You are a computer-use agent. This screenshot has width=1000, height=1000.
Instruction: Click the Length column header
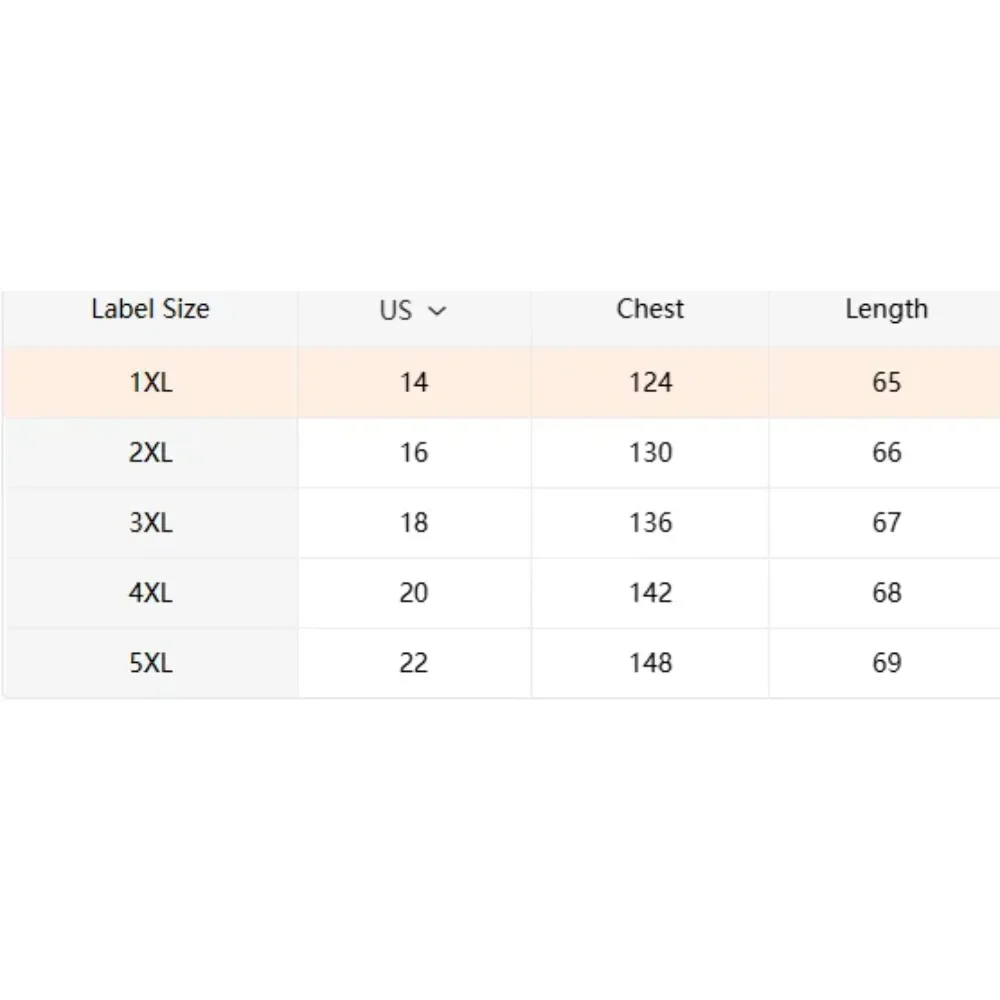886,310
